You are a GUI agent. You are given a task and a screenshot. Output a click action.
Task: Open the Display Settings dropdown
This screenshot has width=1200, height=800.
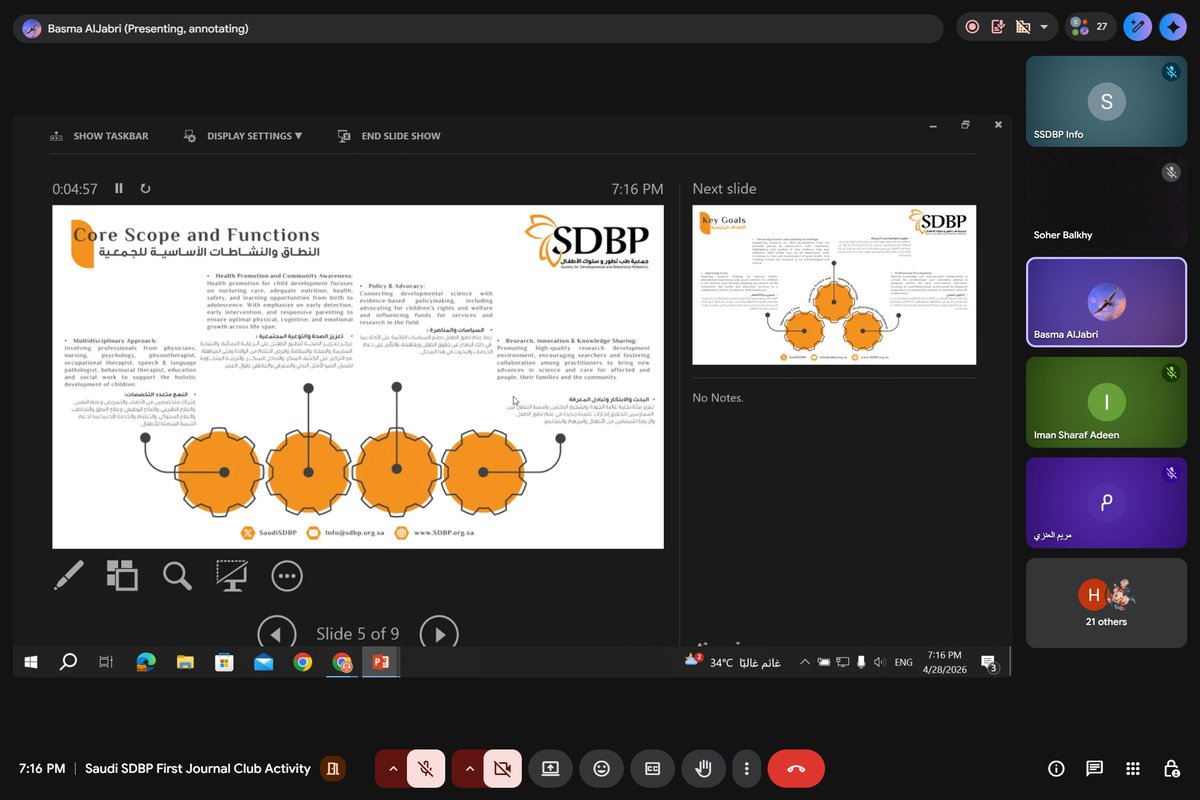(242, 136)
